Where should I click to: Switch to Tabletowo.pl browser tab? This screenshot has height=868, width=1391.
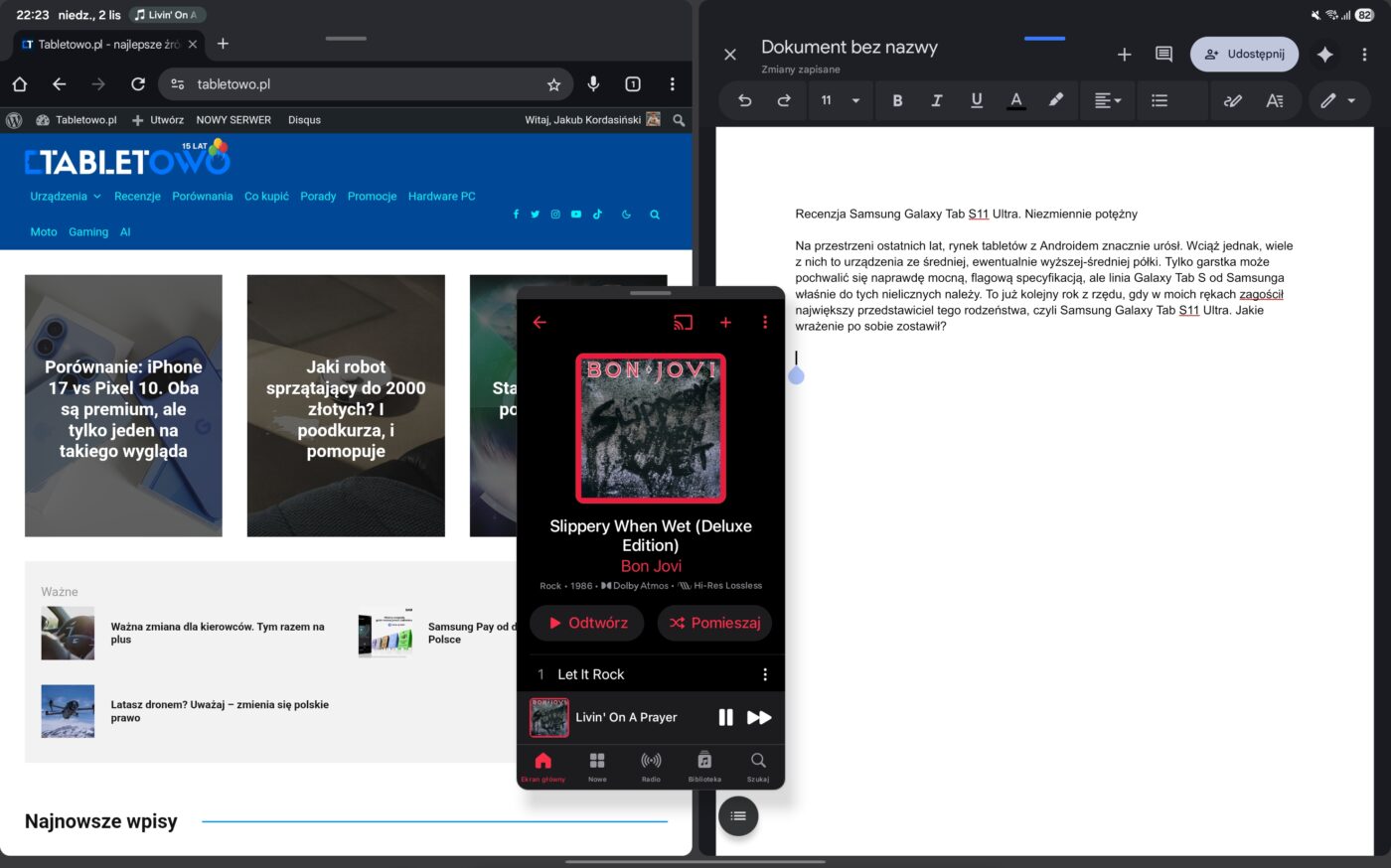(99, 45)
